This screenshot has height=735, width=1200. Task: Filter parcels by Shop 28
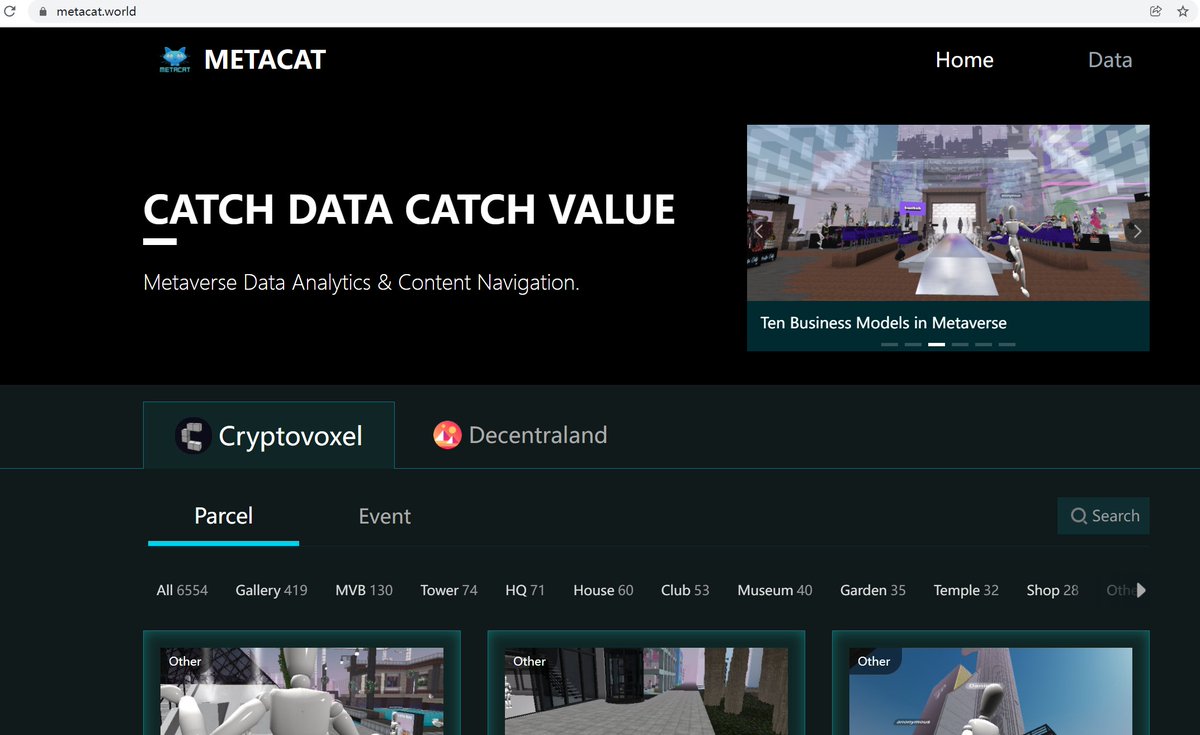click(x=1052, y=590)
